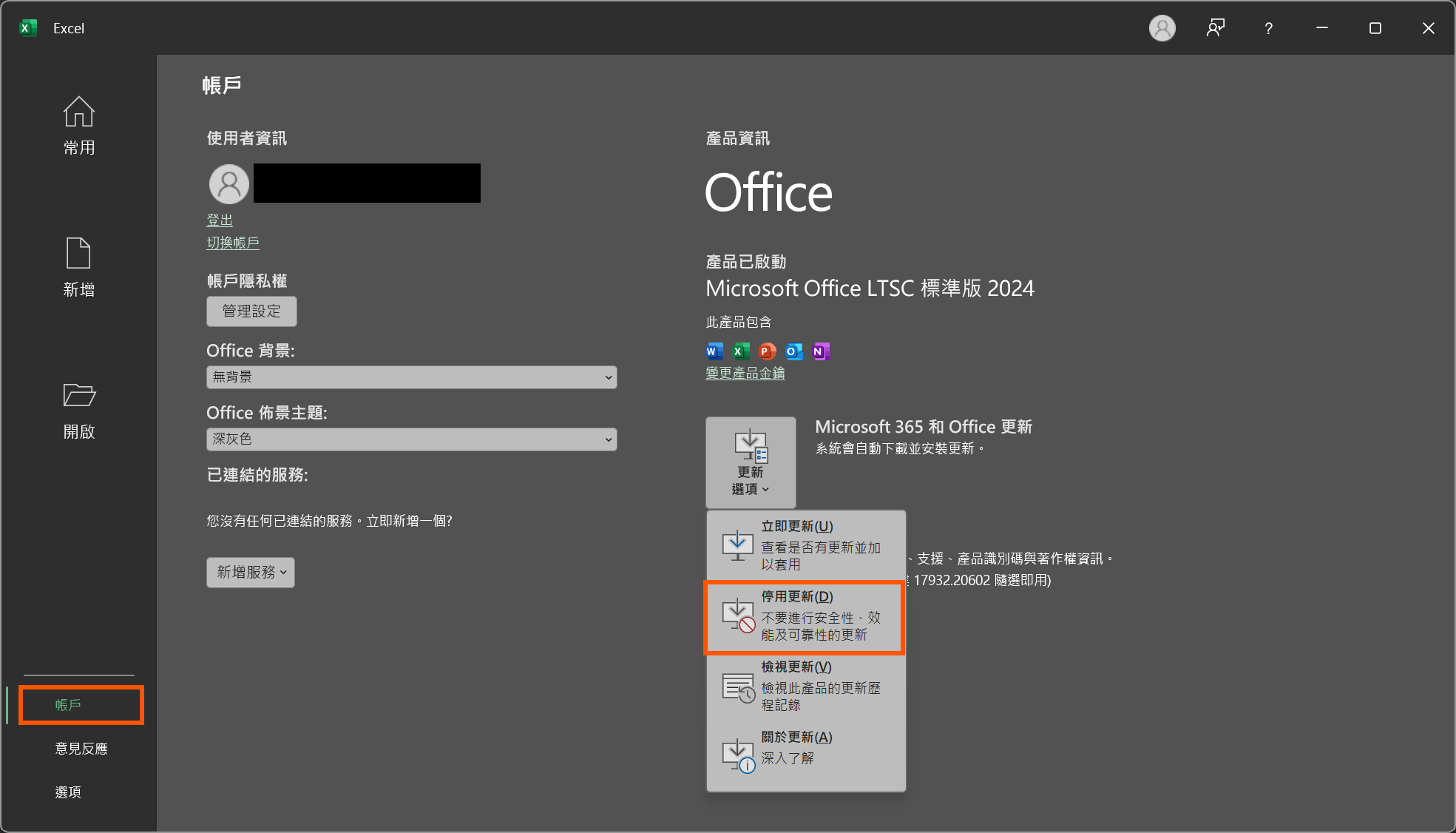Collapse the 更新選項 dropdown button

751,462
